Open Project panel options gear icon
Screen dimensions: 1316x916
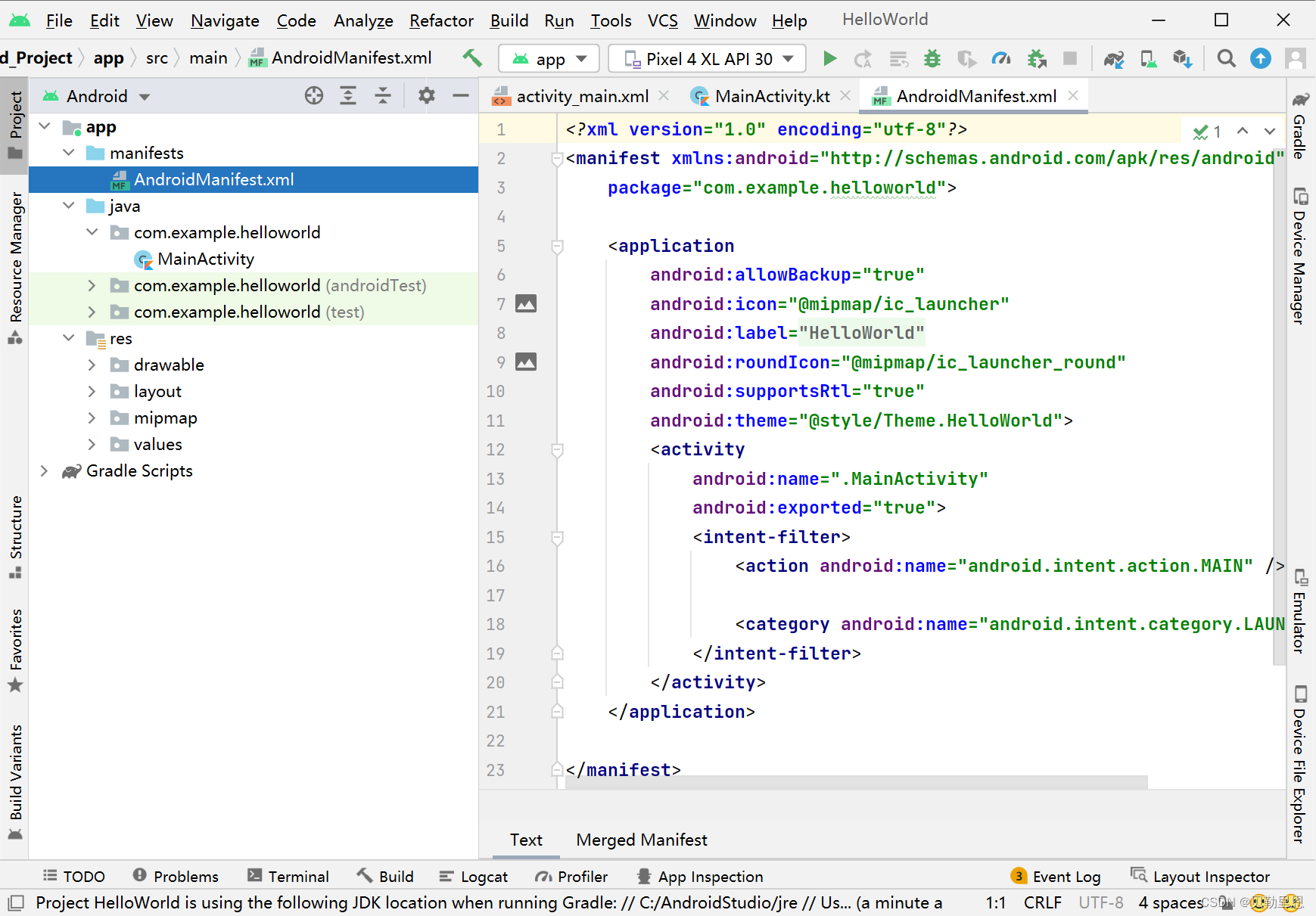click(x=427, y=95)
